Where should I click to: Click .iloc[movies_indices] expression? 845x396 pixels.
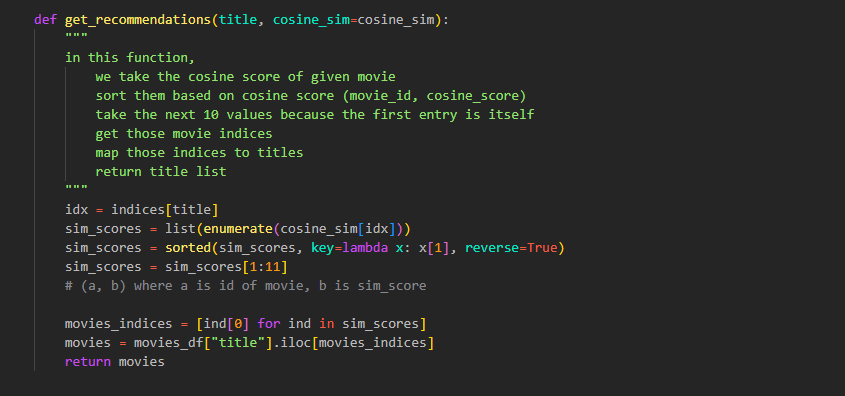[x=353, y=343]
